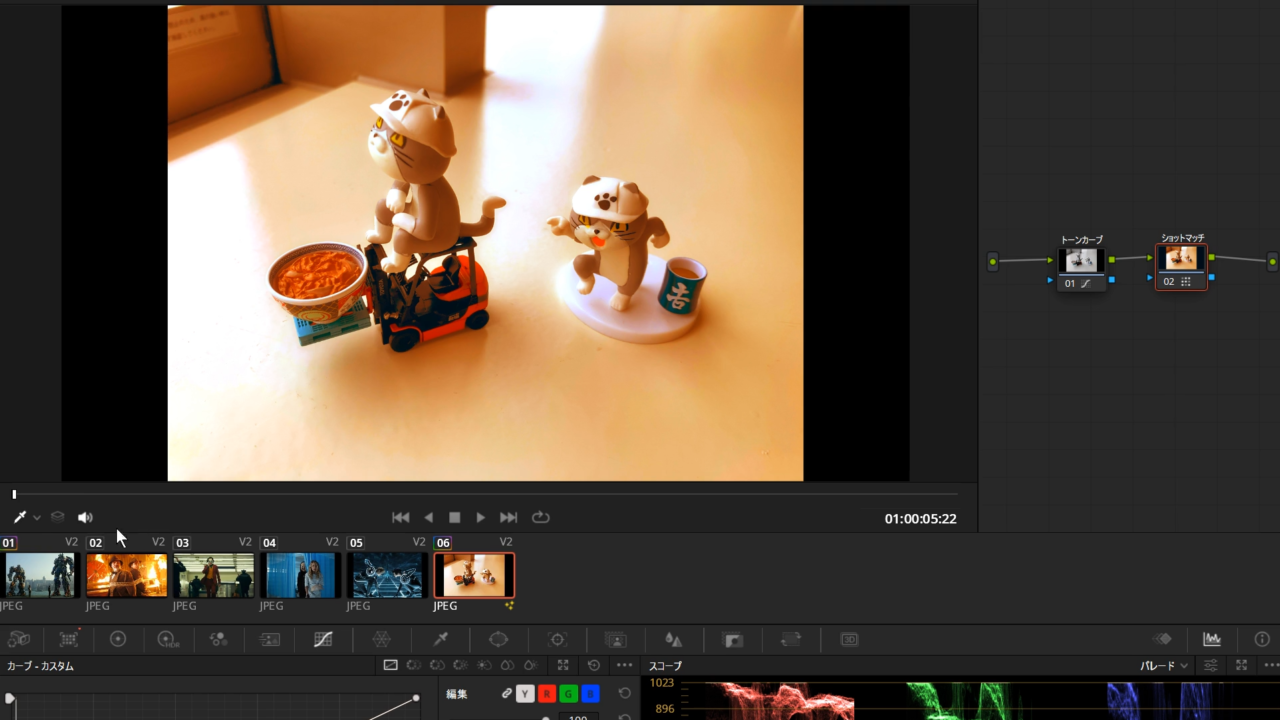Enable loop playback
Viewport: 1280px width, 720px height.
pos(541,517)
